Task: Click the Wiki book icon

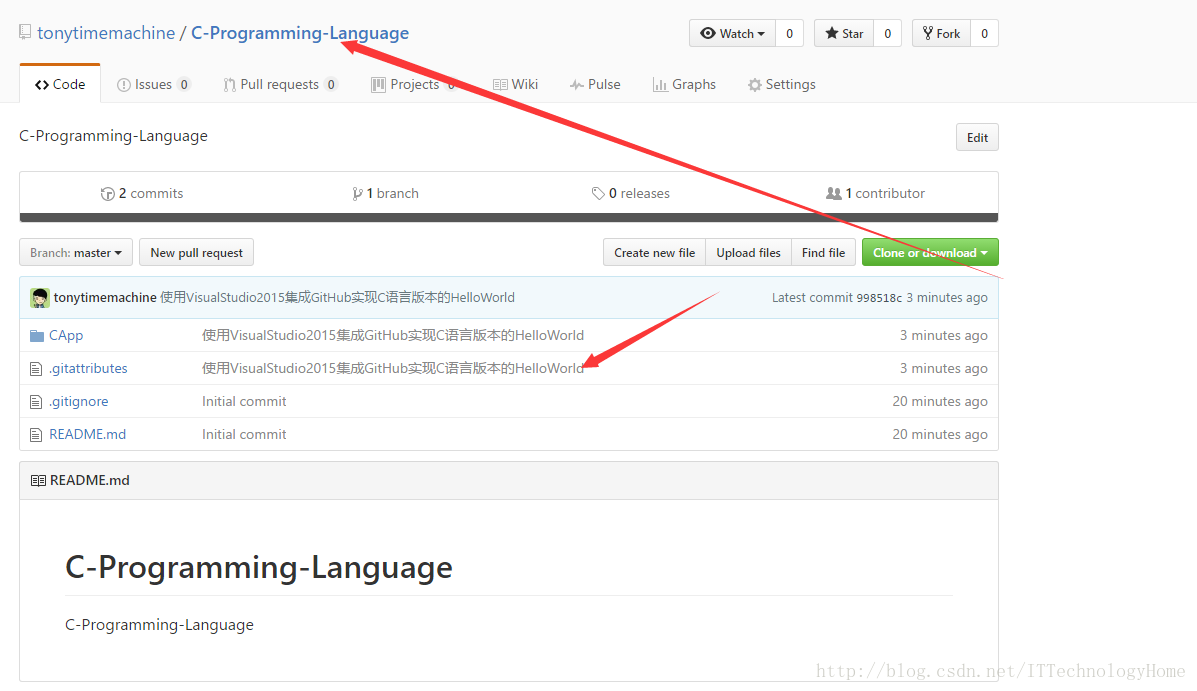Action: pyautogui.click(x=500, y=85)
